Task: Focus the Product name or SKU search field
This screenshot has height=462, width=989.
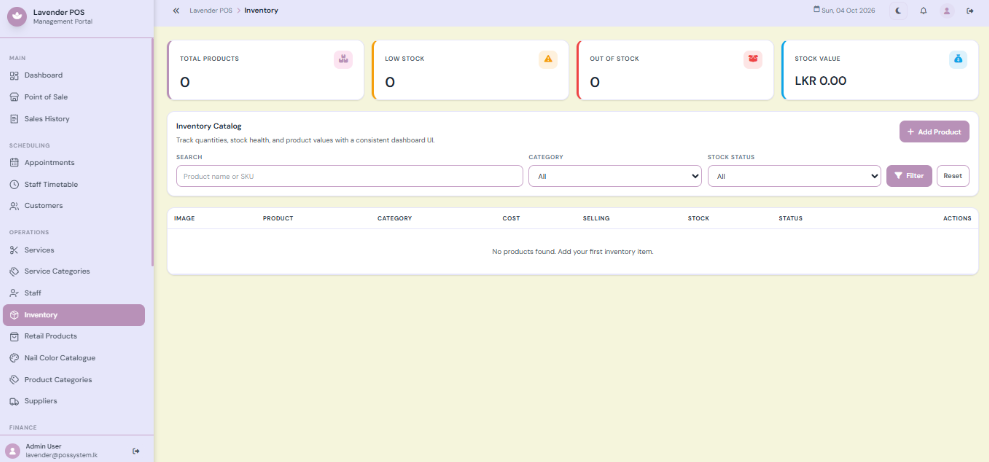Action: click(x=349, y=176)
